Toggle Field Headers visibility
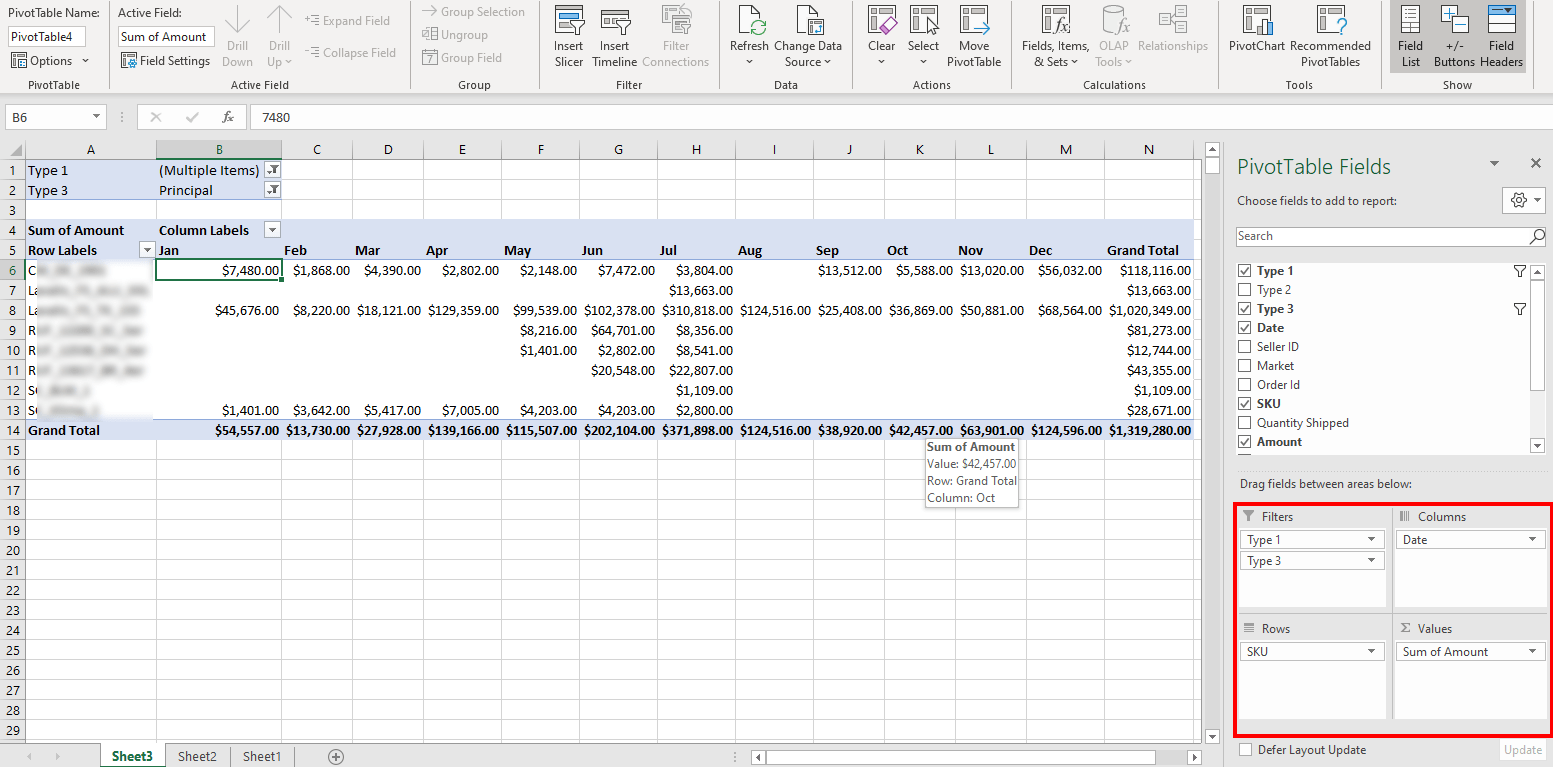The width and height of the screenshot is (1553, 767). 1501,37
